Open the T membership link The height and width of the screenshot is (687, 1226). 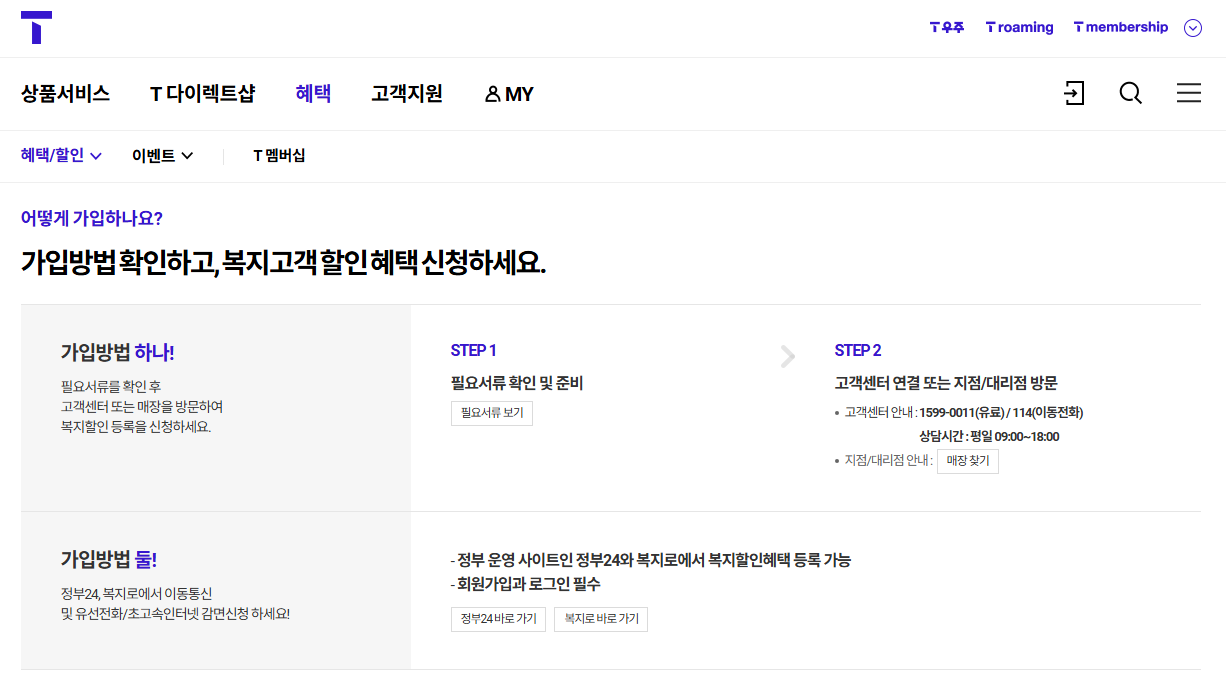click(1121, 28)
